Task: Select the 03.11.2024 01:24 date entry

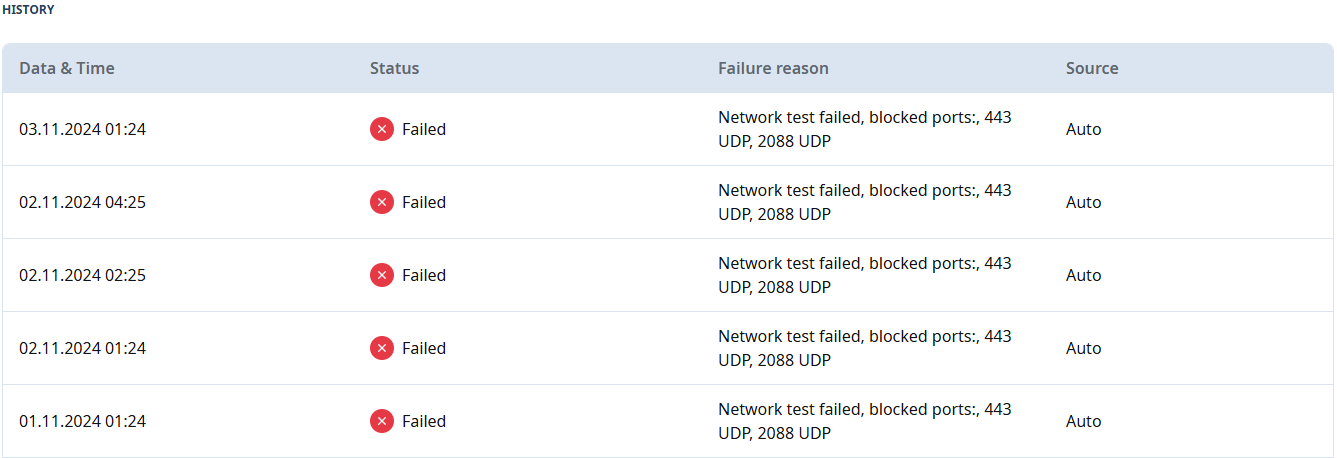Action: (x=82, y=129)
